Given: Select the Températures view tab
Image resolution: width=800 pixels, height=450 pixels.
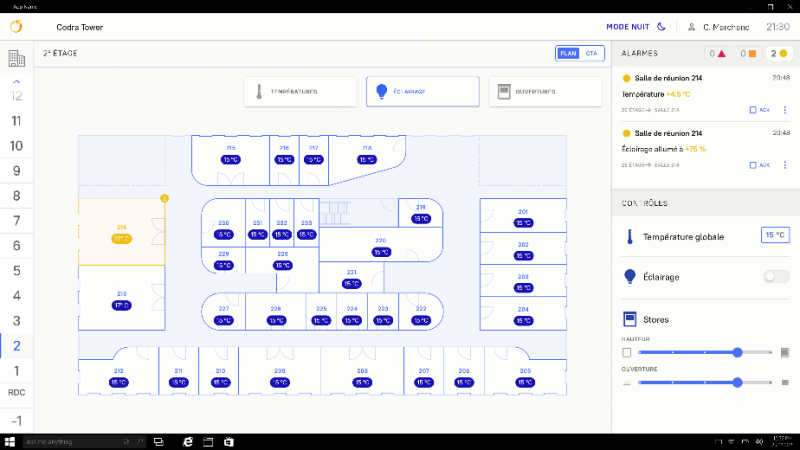Looking at the screenshot, I should point(300,91).
